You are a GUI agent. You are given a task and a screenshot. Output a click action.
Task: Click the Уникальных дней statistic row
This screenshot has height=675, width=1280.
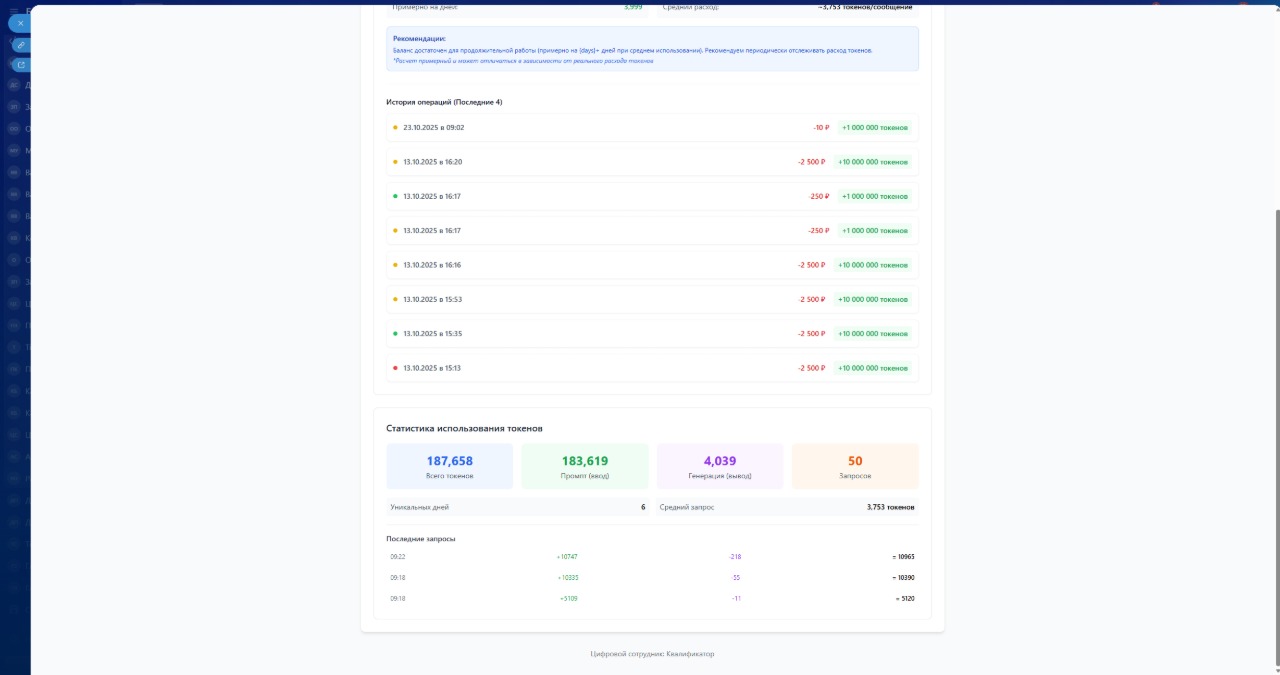click(x=516, y=507)
